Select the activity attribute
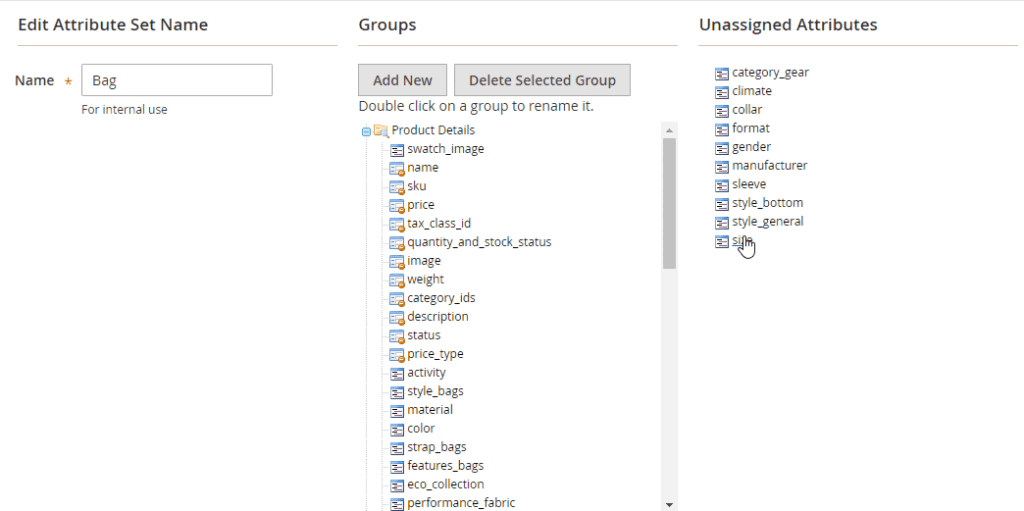Viewport: 1024px width, 511px height. point(426,372)
